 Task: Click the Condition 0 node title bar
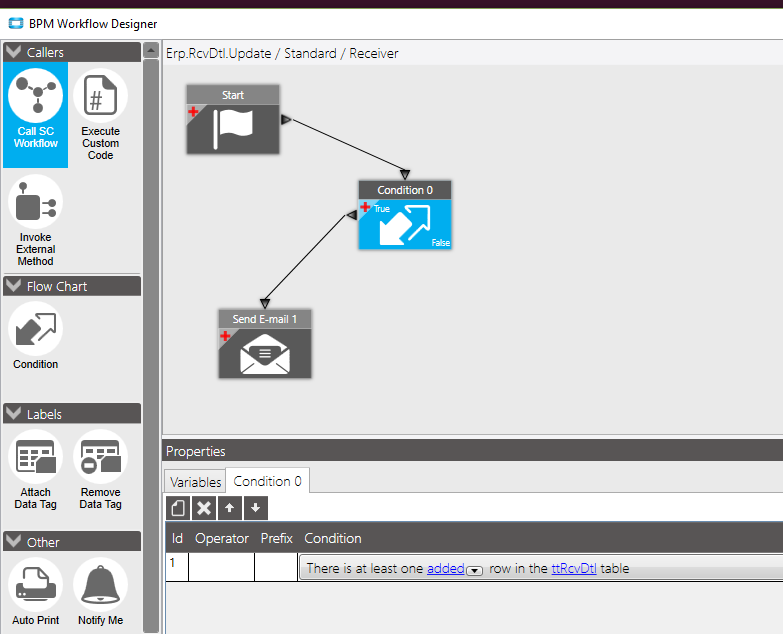[x=405, y=190]
